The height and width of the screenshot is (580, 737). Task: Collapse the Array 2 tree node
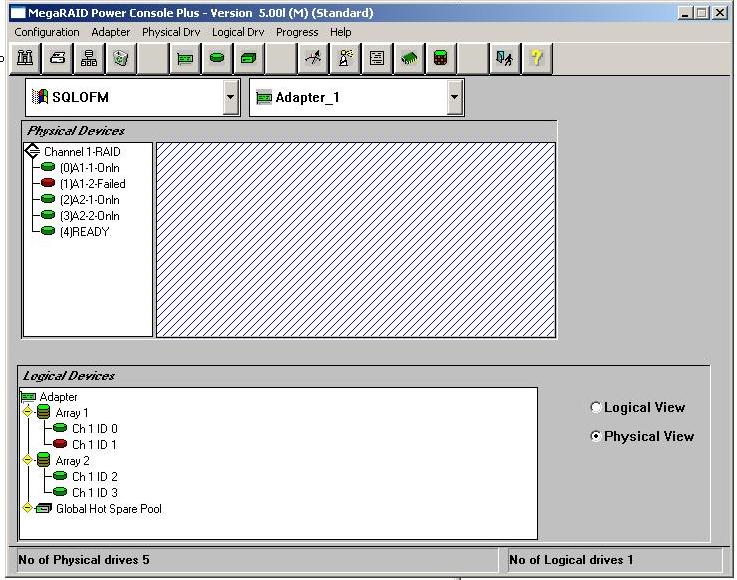coord(28,460)
